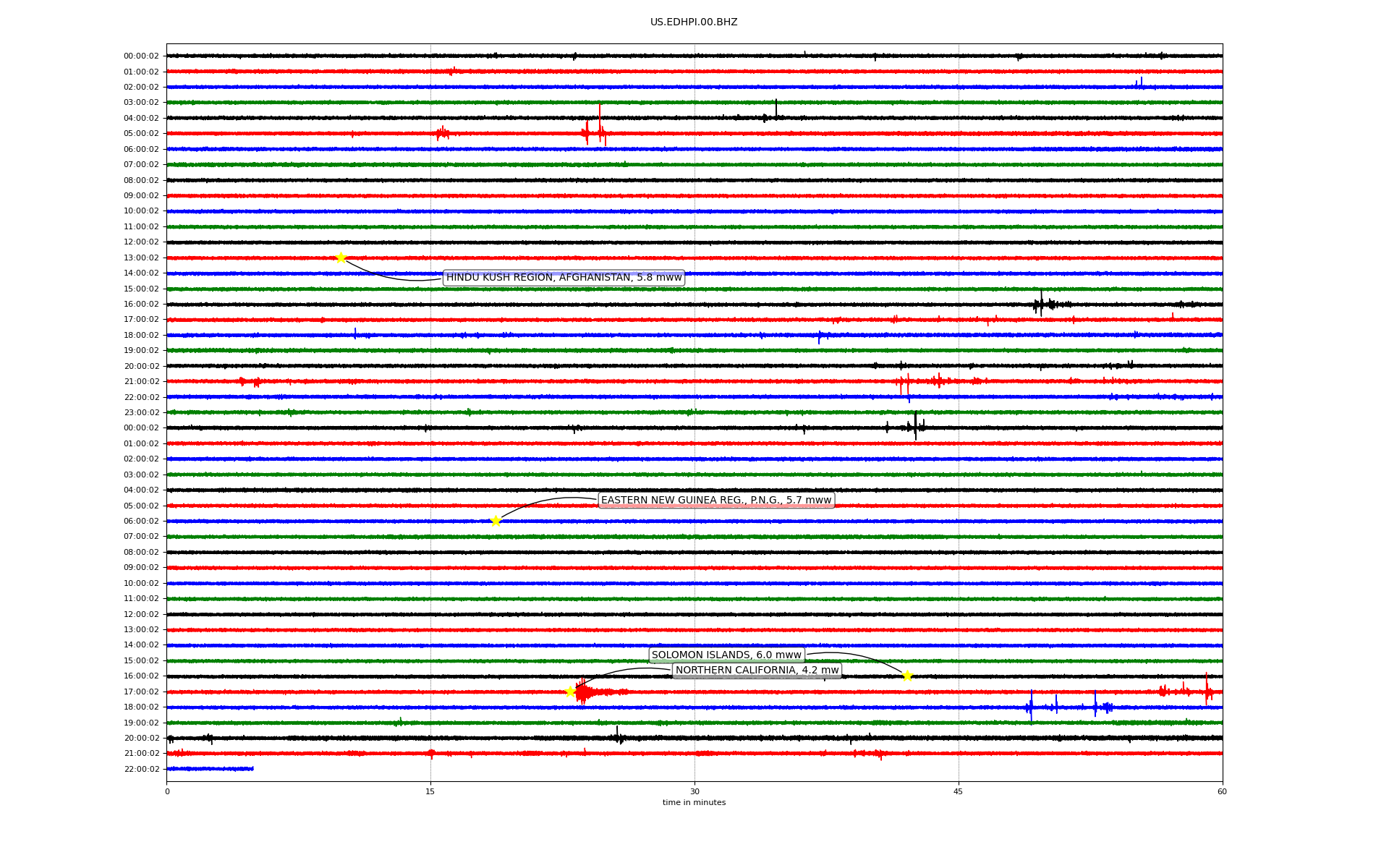The height and width of the screenshot is (868, 1389).
Task: Click the 45 minute x-axis tick label
Action: (958, 791)
